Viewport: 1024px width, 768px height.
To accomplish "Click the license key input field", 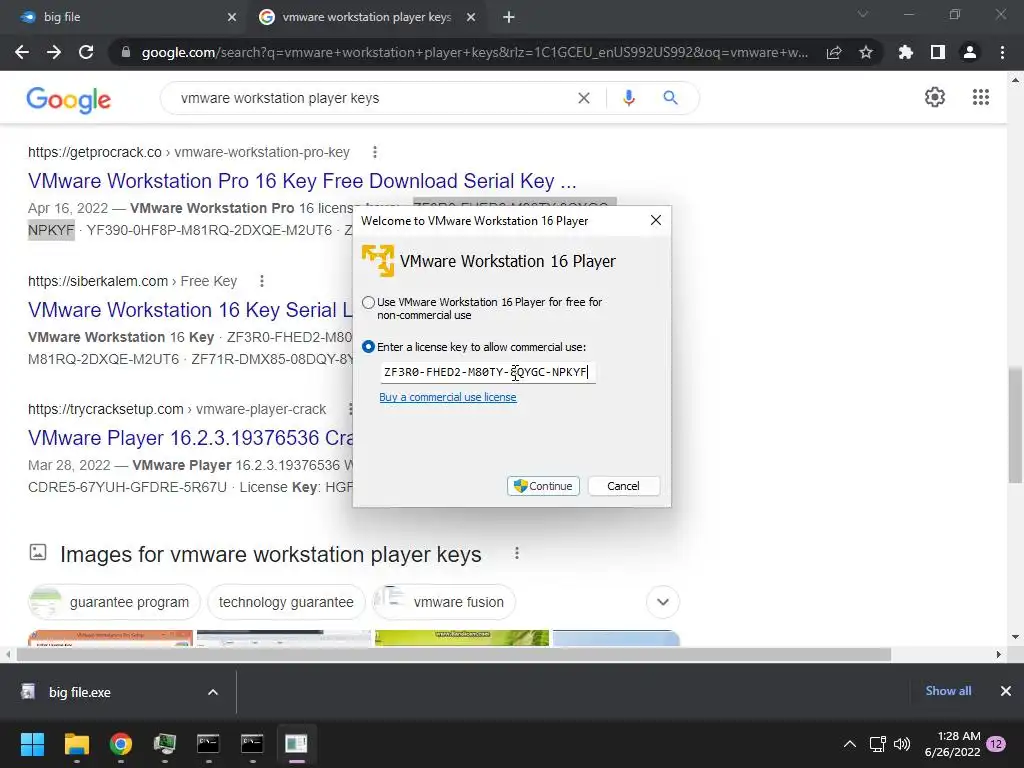I will point(487,372).
